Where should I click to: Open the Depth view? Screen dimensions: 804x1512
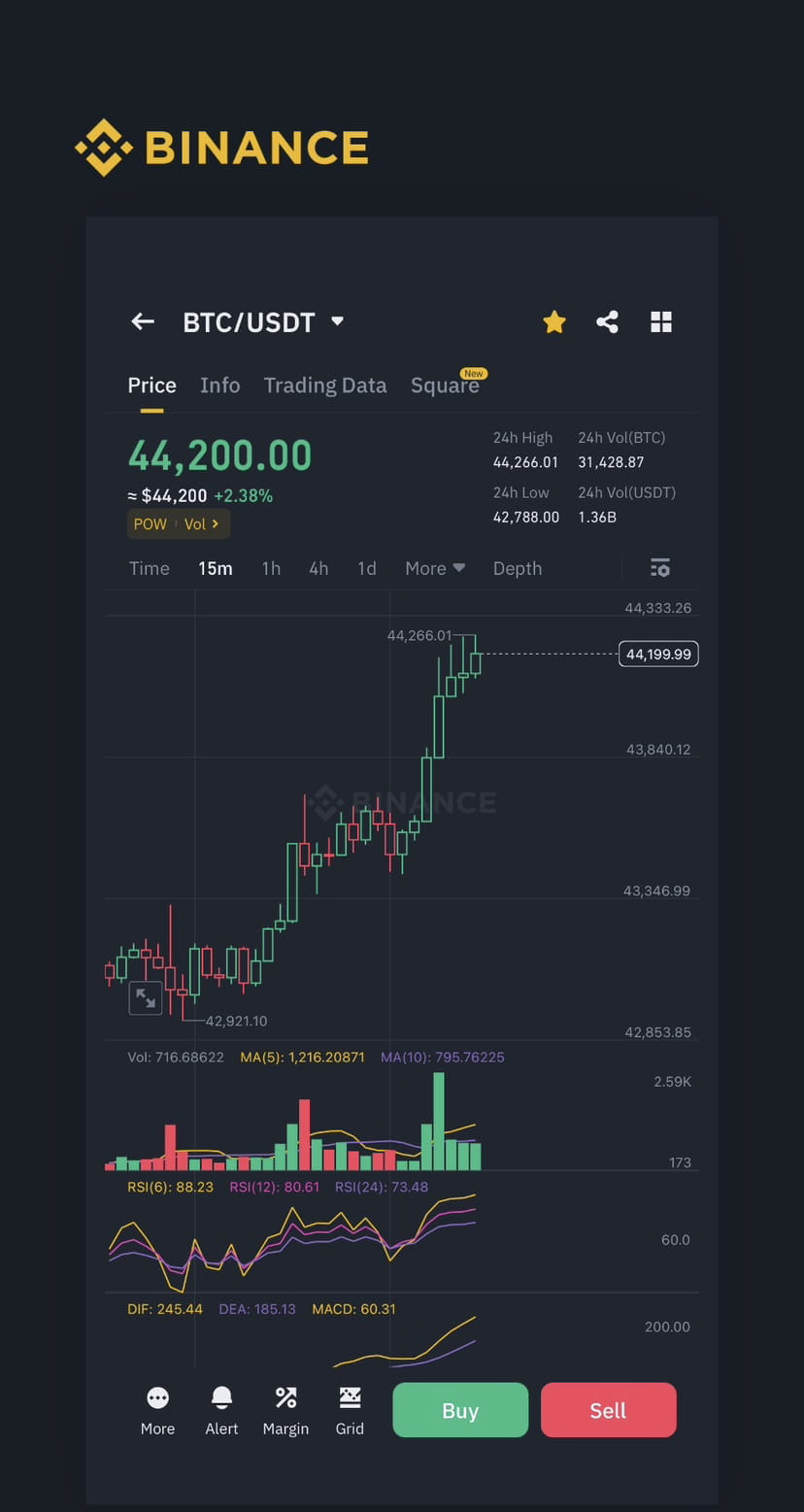pyautogui.click(x=517, y=568)
